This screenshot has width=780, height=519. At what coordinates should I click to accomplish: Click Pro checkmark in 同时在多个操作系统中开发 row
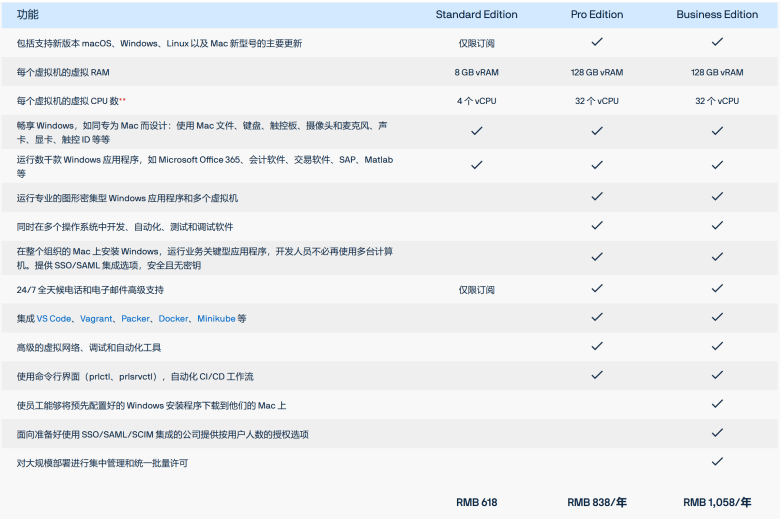[x=597, y=225]
